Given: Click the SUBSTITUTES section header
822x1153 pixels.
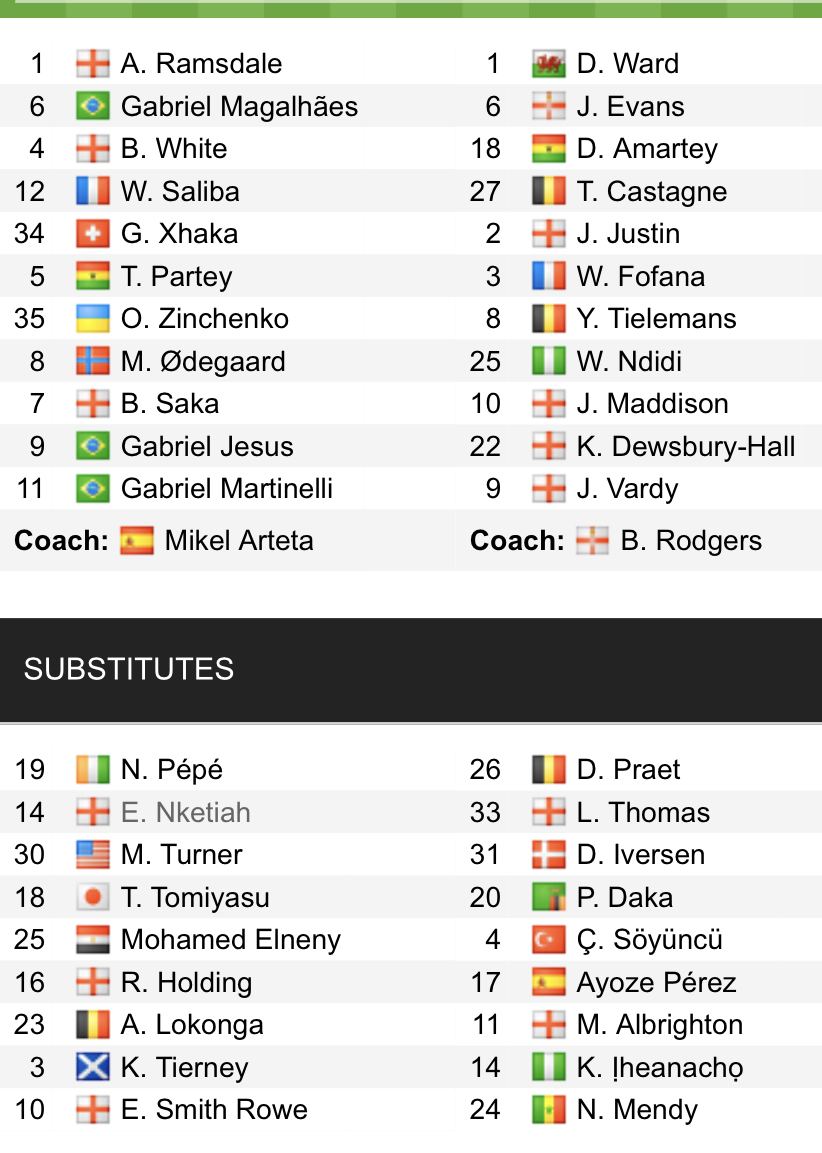Looking at the screenshot, I should click(x=129, y=669).
